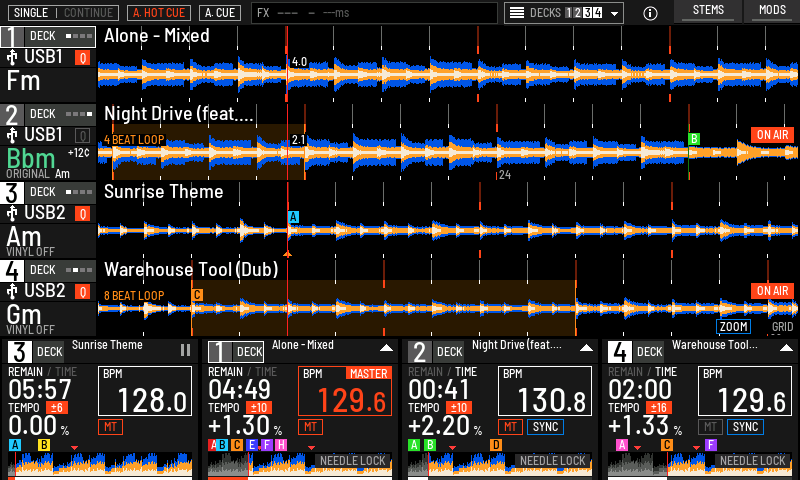The image size is (800, 480).
Task: Trigger hot cue E on deck 1 panel
Action: [x=251, y=445]
